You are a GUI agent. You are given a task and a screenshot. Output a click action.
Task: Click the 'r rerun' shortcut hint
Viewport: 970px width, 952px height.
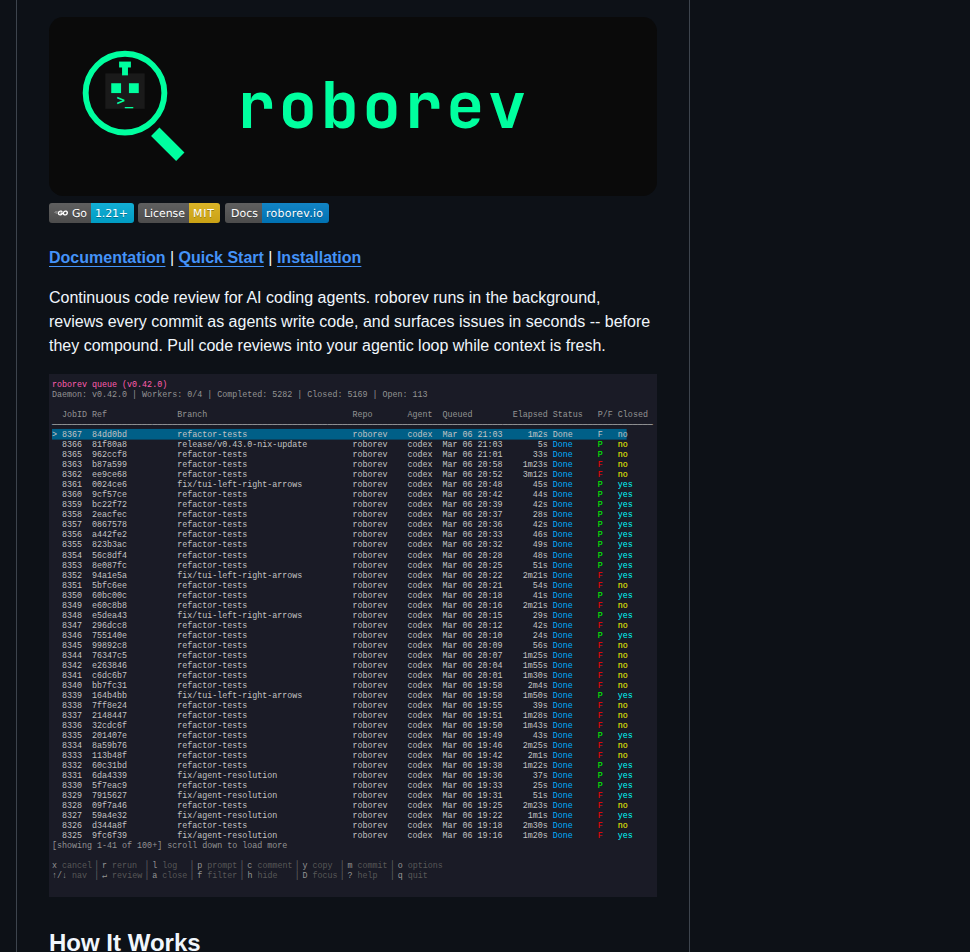point(119,865)
